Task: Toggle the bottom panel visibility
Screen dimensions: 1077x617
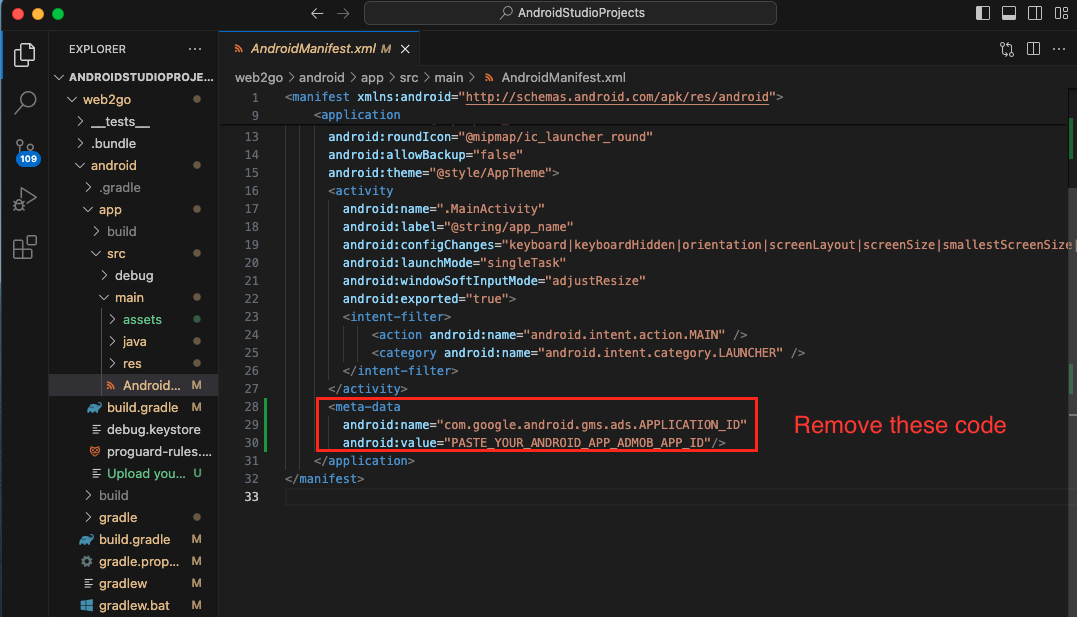Action: (1010, 14)
